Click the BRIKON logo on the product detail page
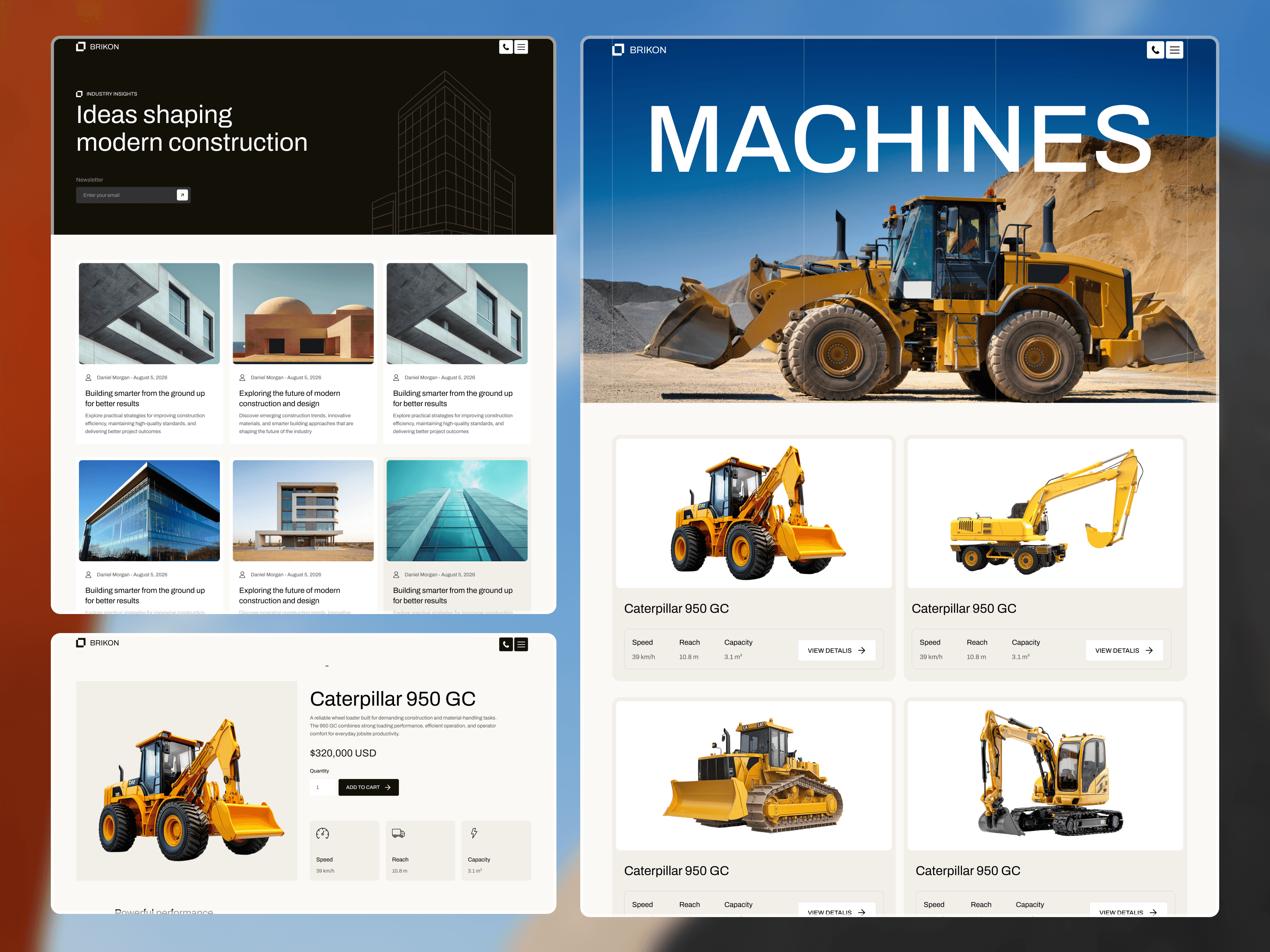This screenshot has height=952, width=1270. tap(98, 643)
